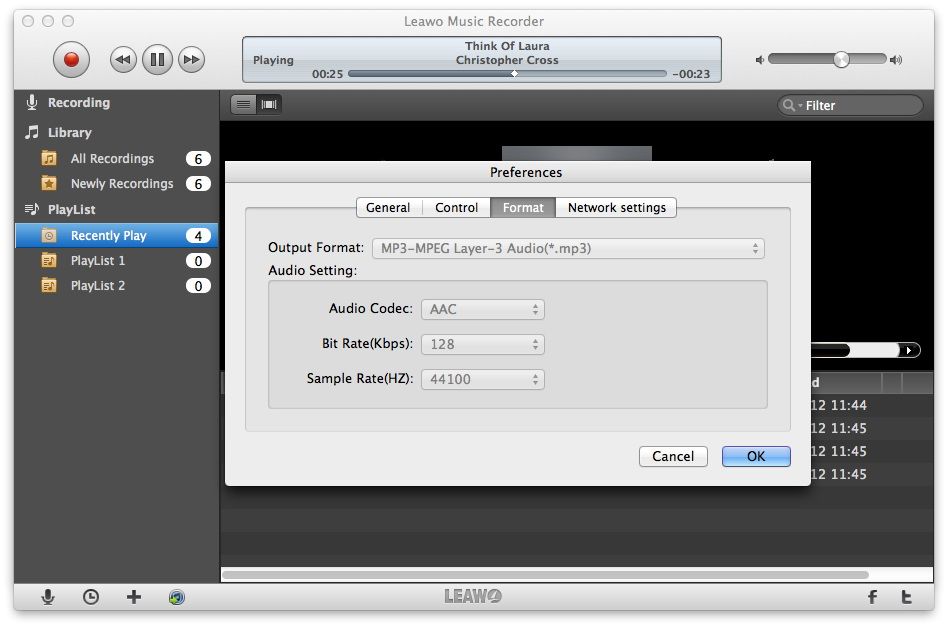Cancel the Preferences dialog
948x630 pixels.
[x=673, y=456]
